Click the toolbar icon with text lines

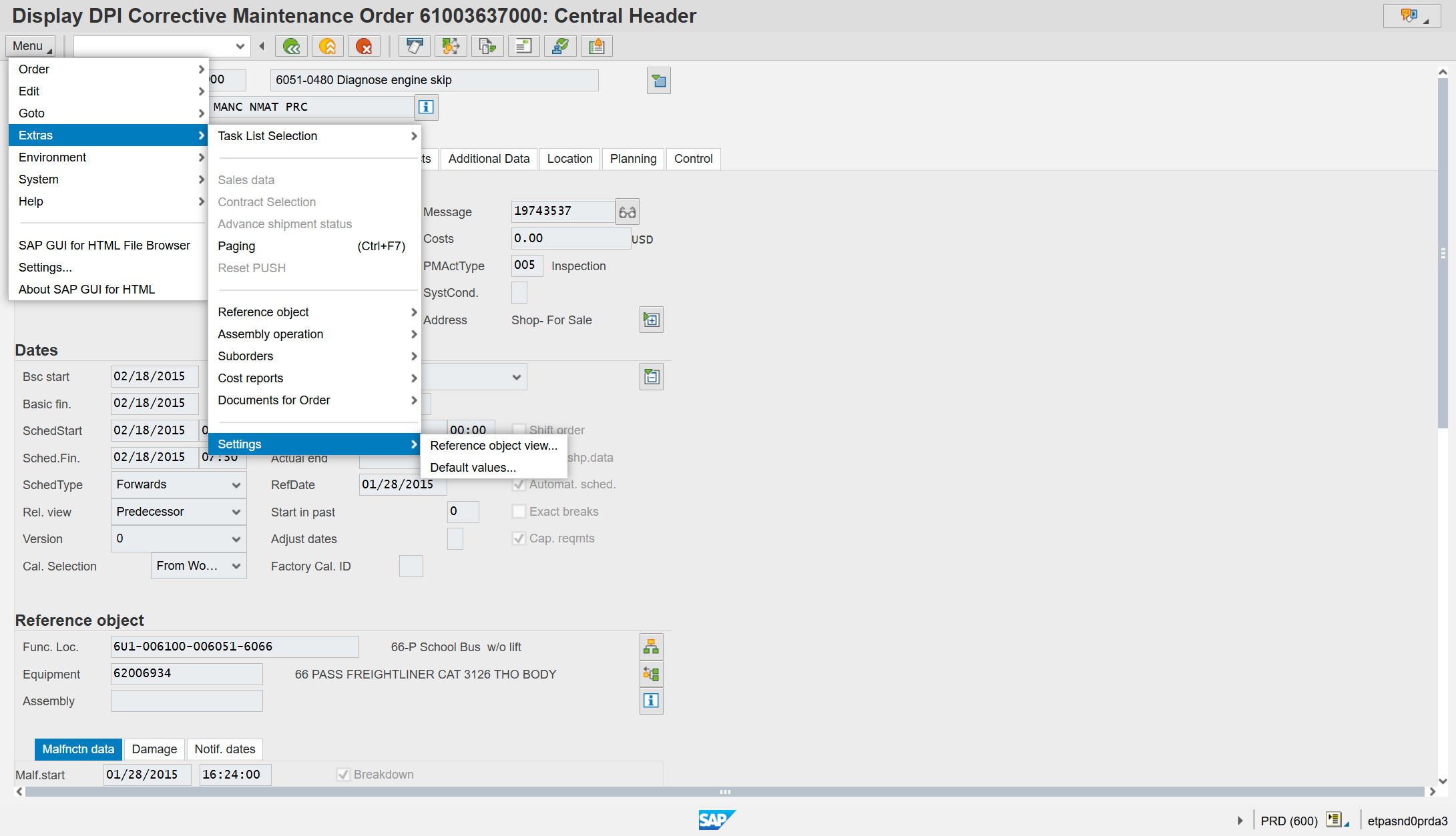pyautogui.click(x=524, y=46)
